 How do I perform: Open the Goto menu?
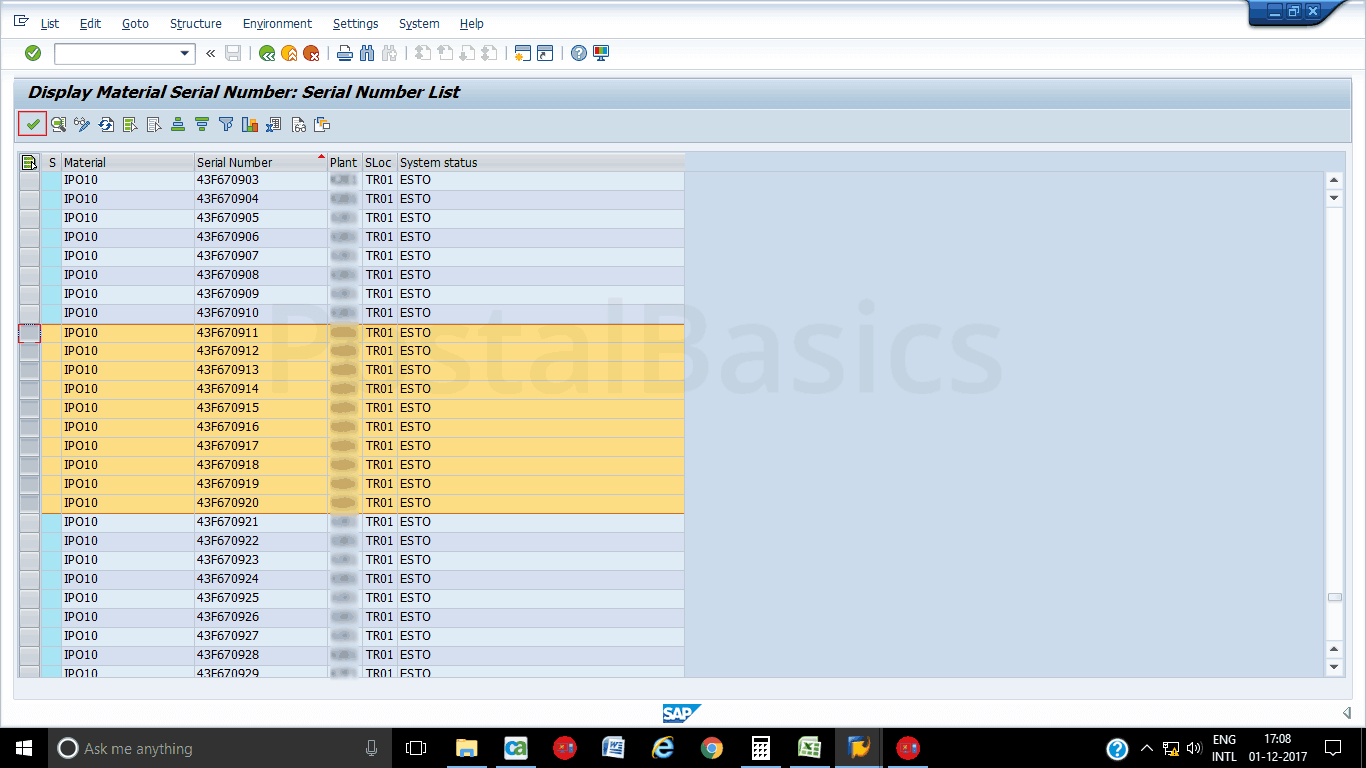point(135,23)
